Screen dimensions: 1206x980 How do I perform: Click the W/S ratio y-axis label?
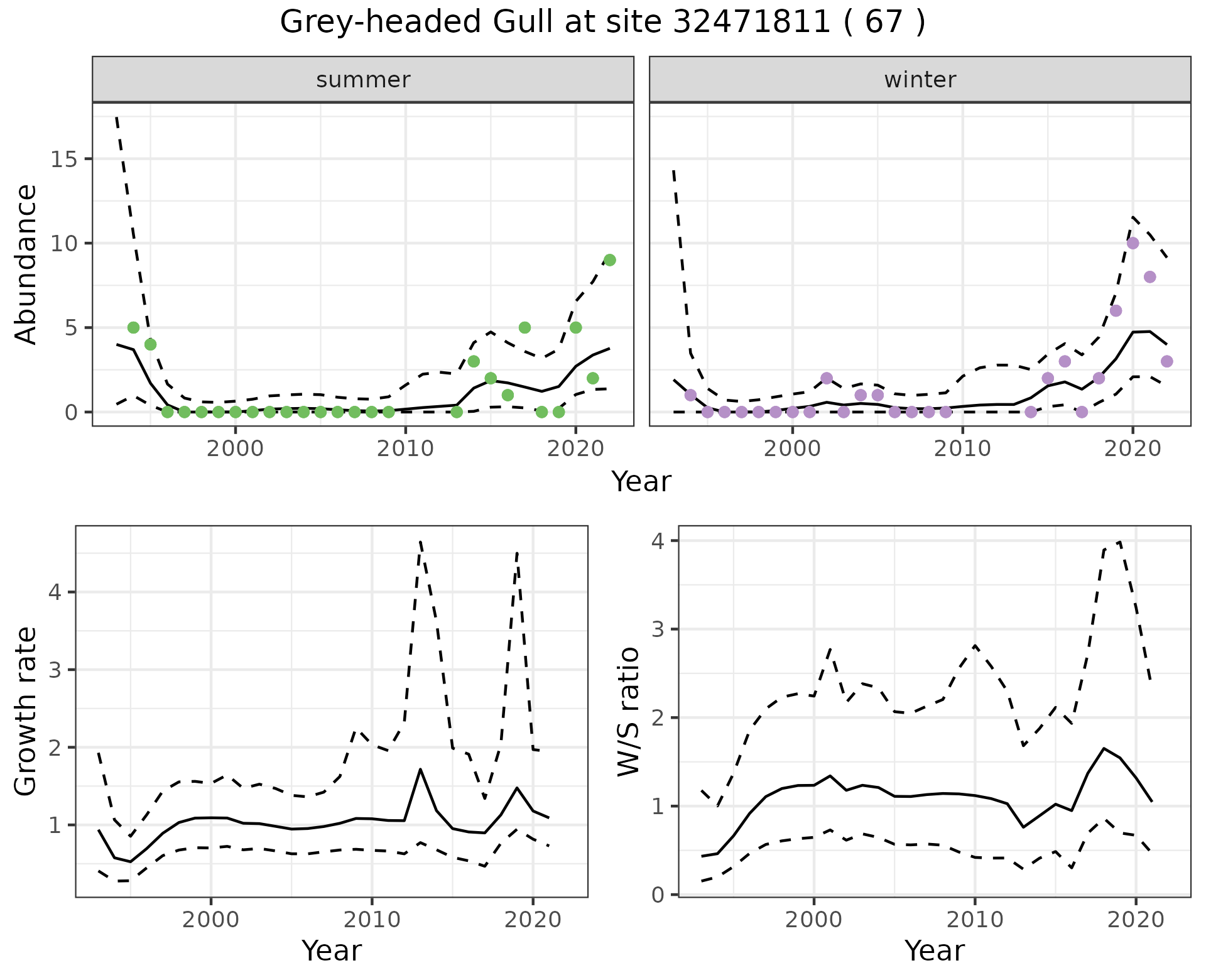pos(628,711)
